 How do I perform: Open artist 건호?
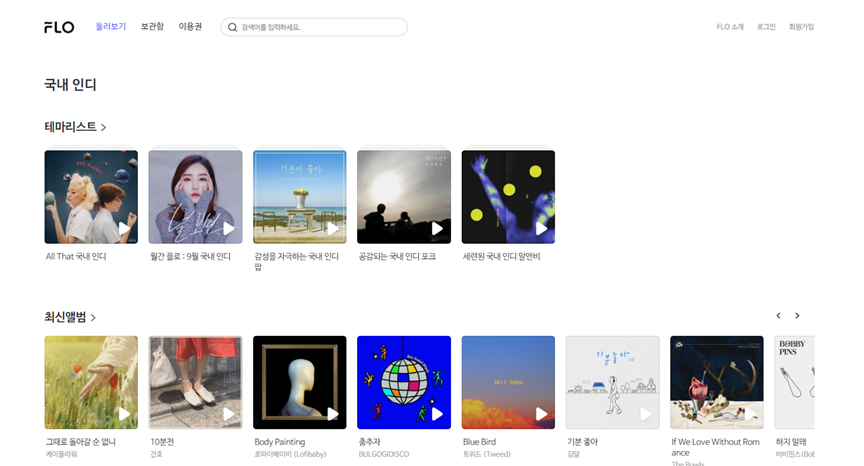pos(156,454)
